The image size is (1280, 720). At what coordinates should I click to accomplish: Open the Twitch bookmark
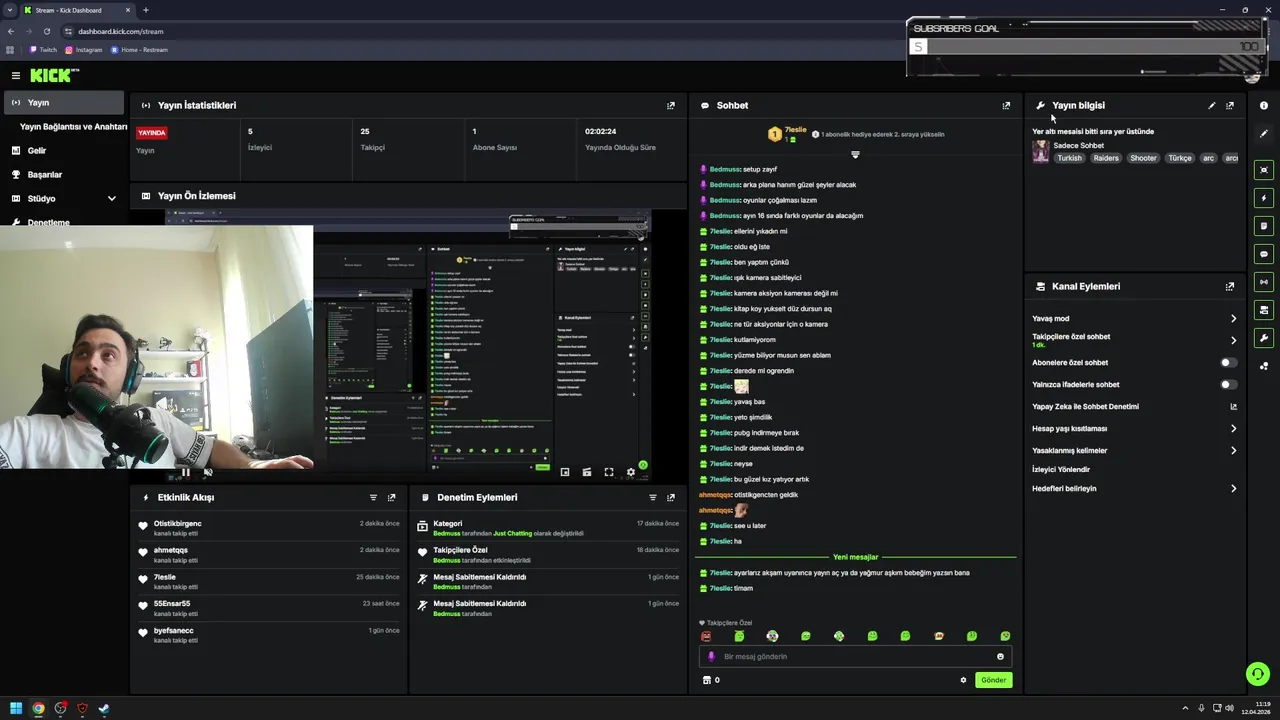tap(43, 50)
